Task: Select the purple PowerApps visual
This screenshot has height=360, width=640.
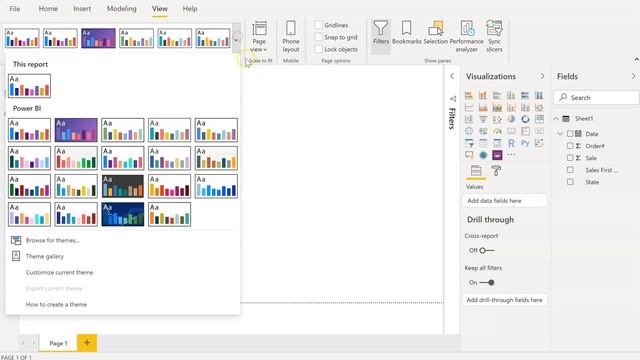Action: tap(497, 155)
